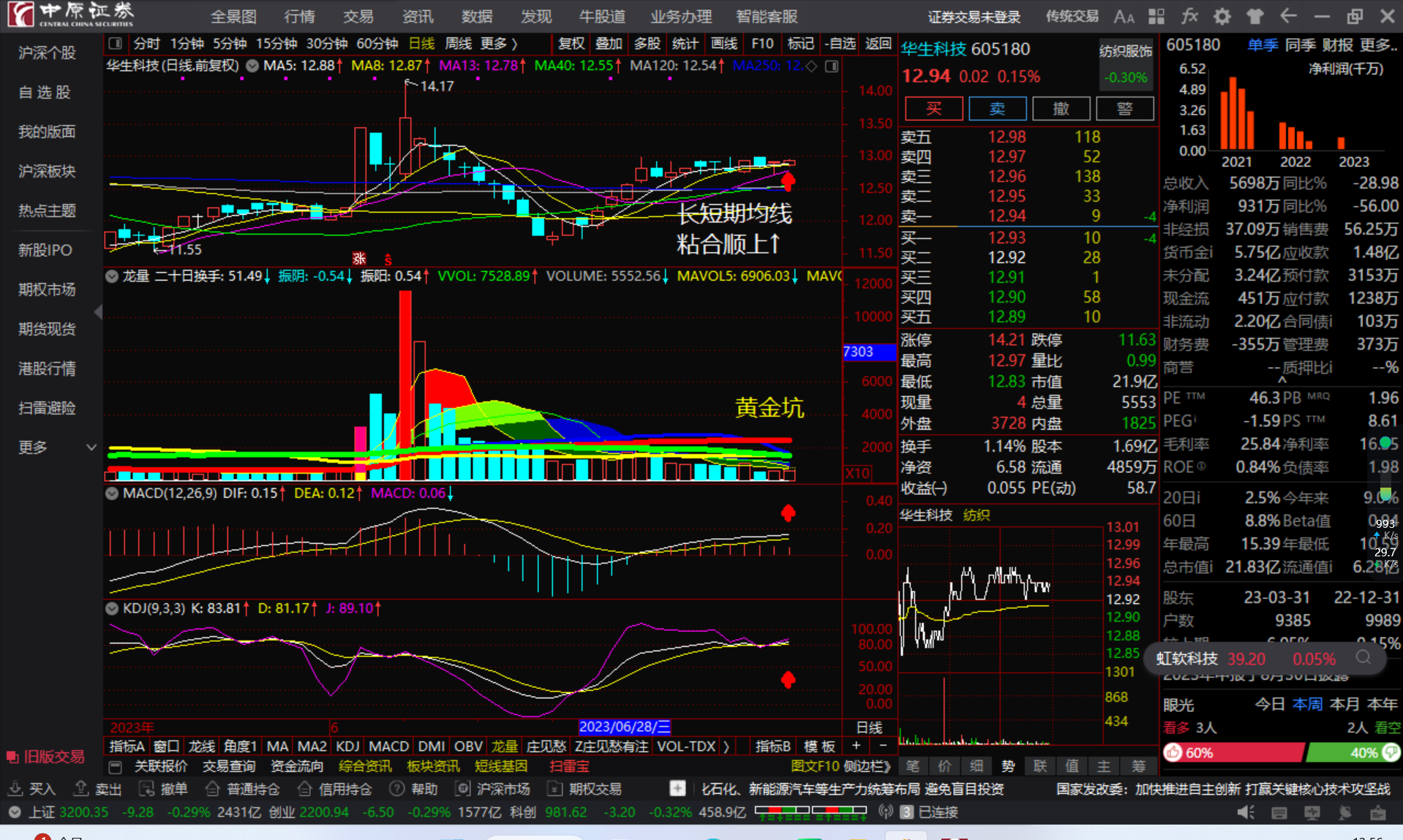Click the connection signal icon near 已连接
This screenshot has width=1403, height=840.
(x=885, y=812)
